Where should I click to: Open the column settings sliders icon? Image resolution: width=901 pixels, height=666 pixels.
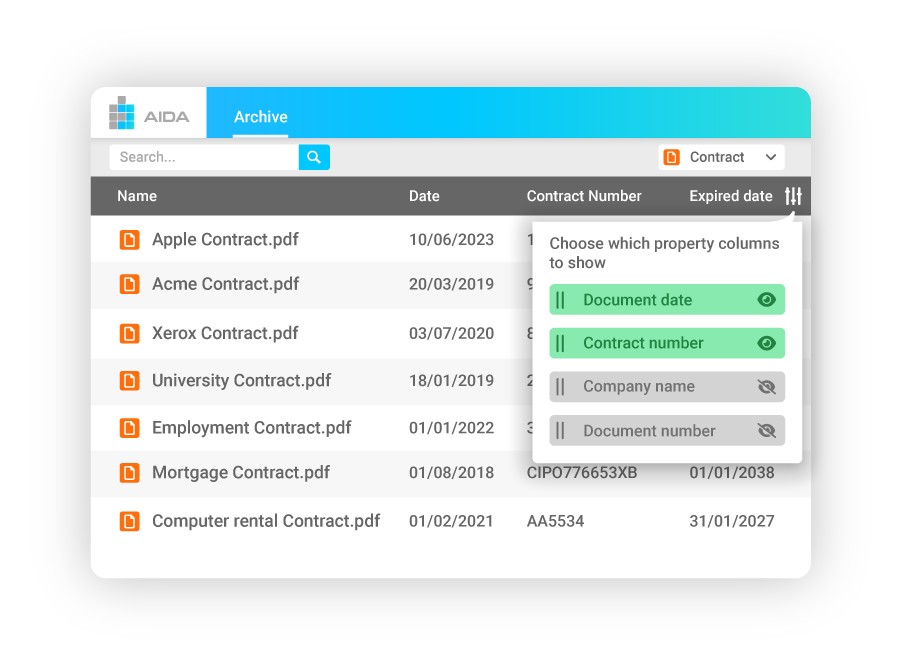(793, 196)
